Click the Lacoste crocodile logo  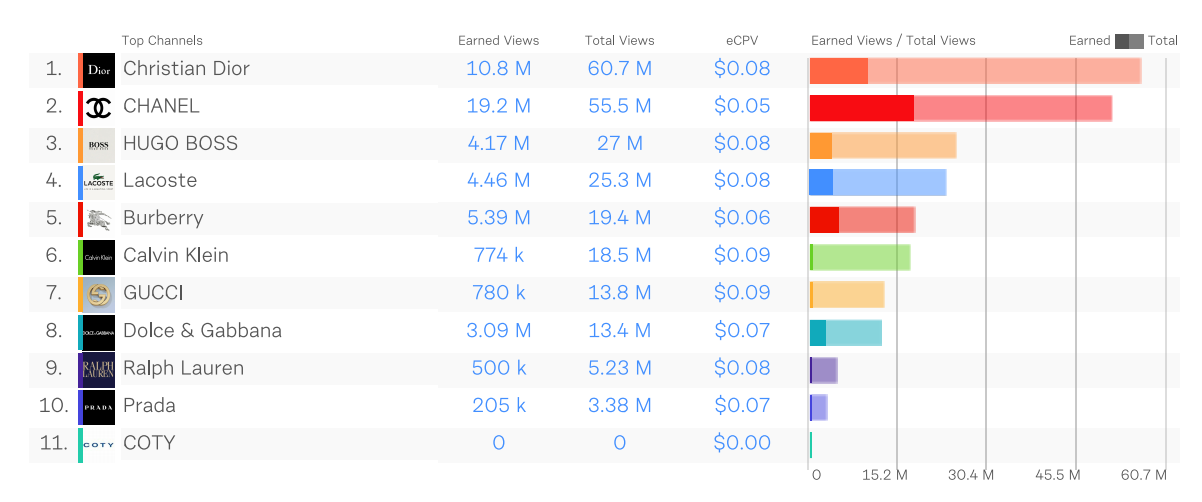[98, 182]
